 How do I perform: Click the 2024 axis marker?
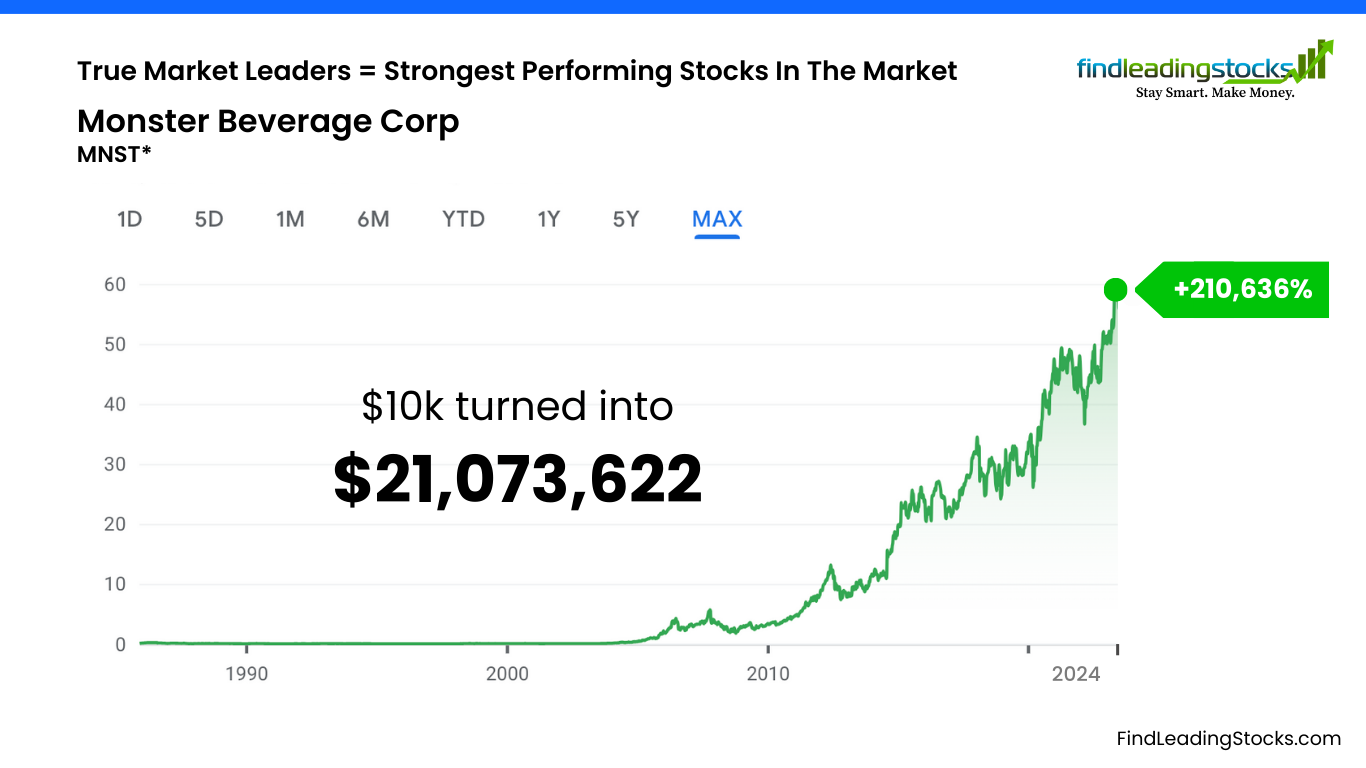[x=1076, y=674]
